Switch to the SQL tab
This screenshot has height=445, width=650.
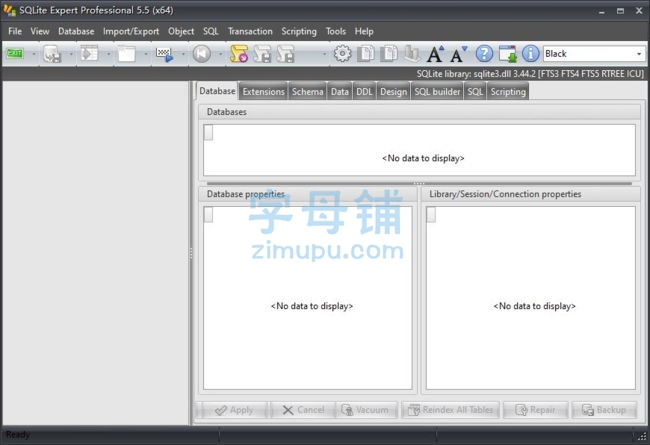(475, 92)
